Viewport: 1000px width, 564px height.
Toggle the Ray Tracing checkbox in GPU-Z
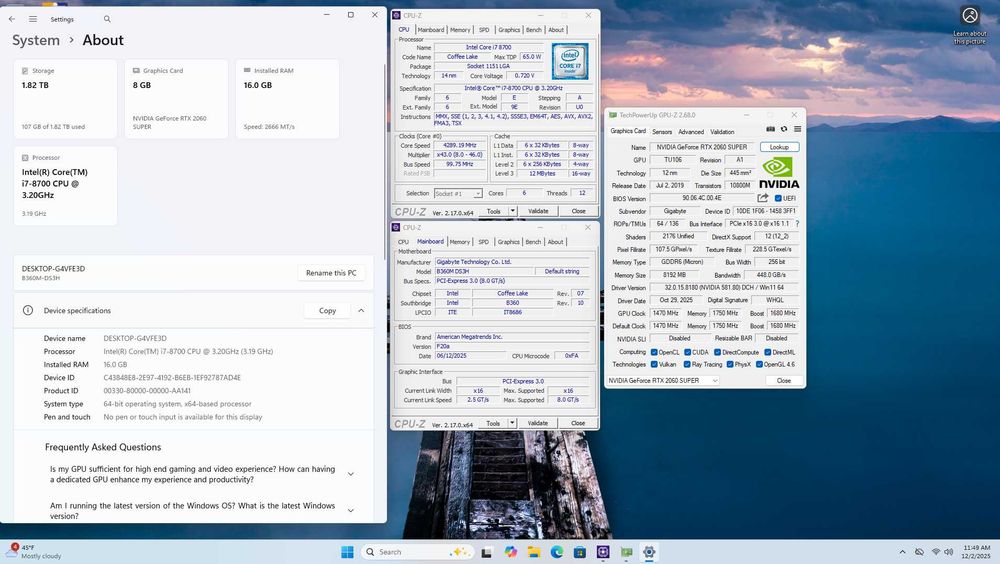click(687, 364)
